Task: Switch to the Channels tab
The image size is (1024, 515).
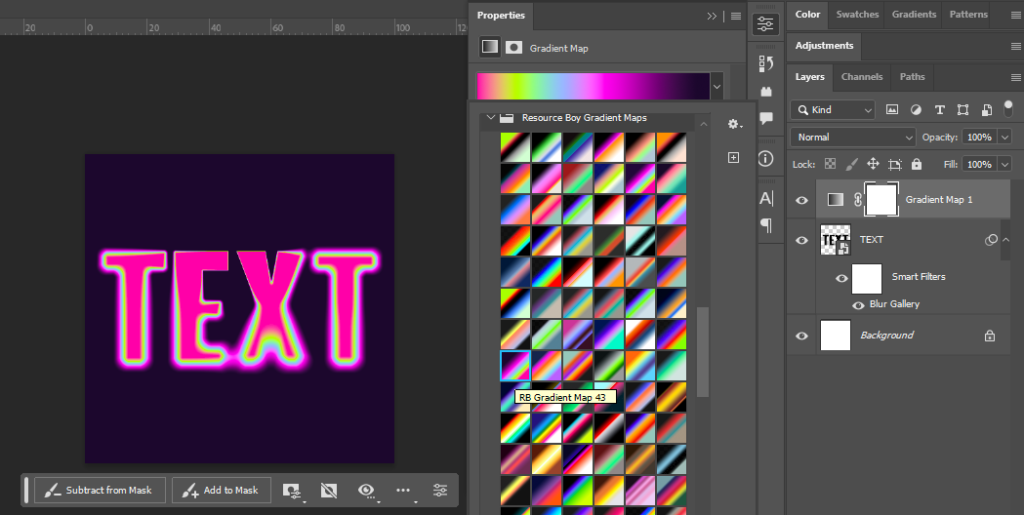Action: tap(861, 77)
